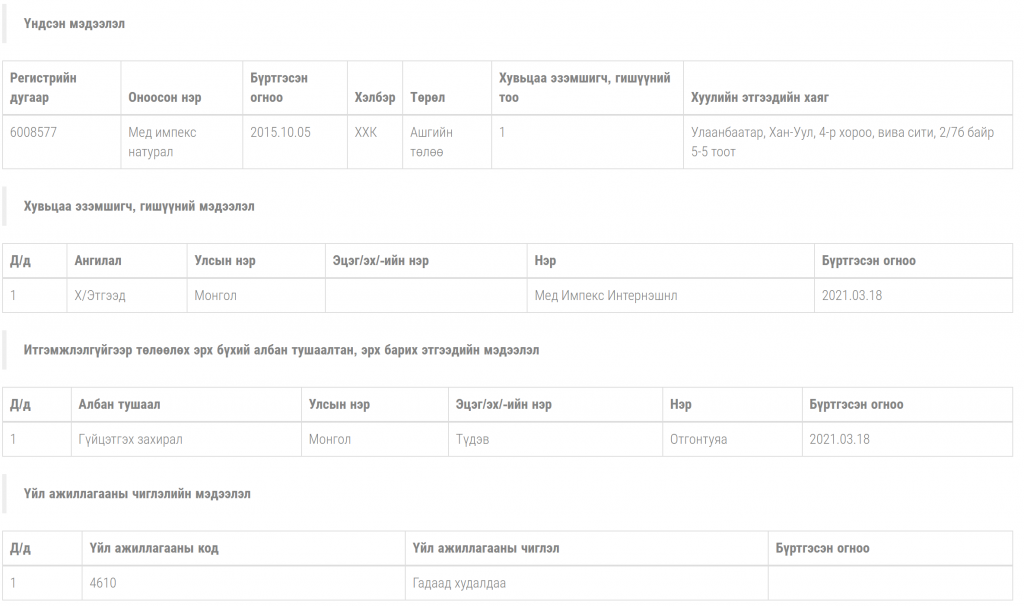
Task: Select shareholder Мед Импекс Интернэшнл
Action: tap(605, 296)
